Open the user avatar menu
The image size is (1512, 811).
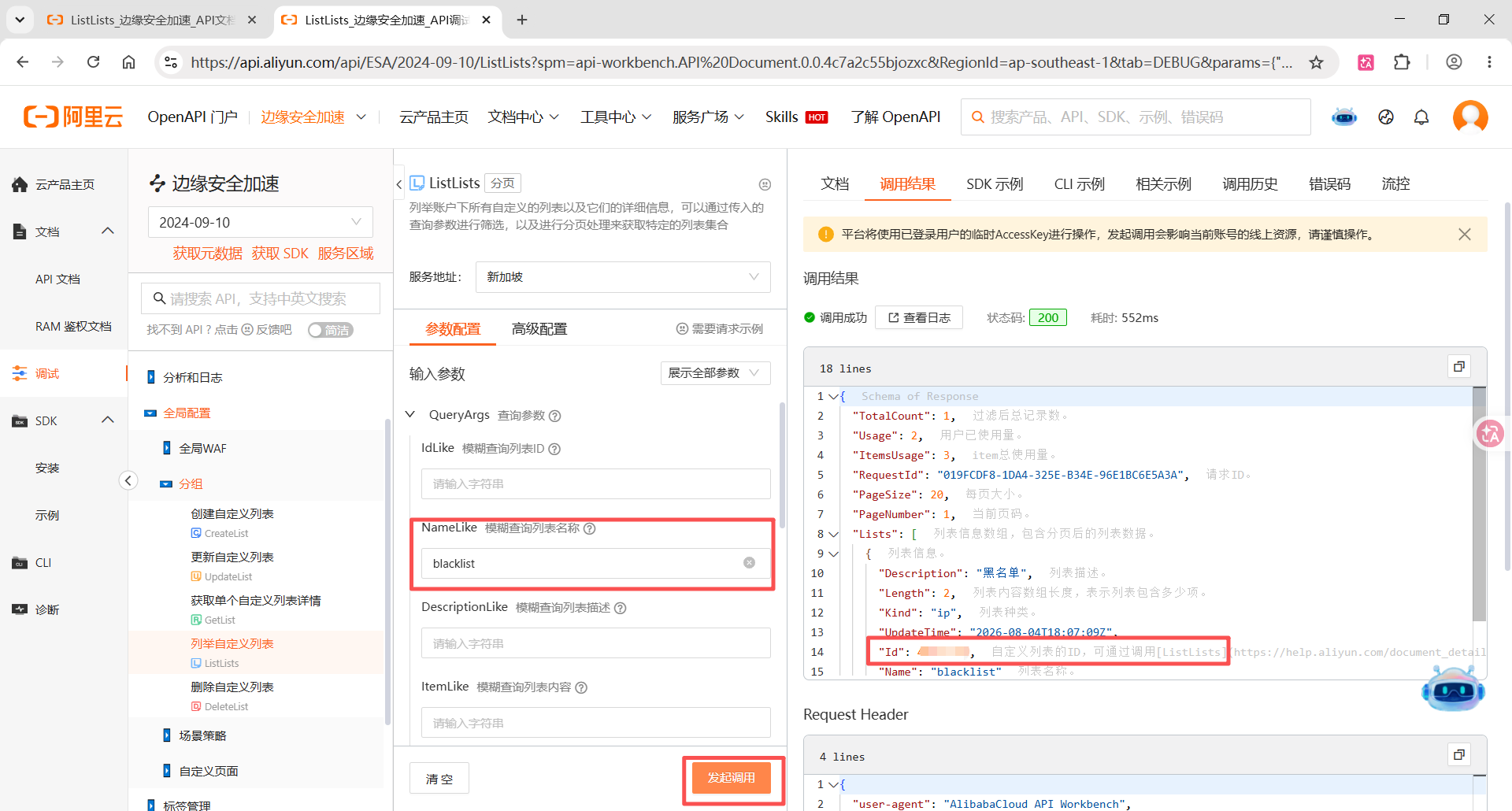(x=1470, y=117)
